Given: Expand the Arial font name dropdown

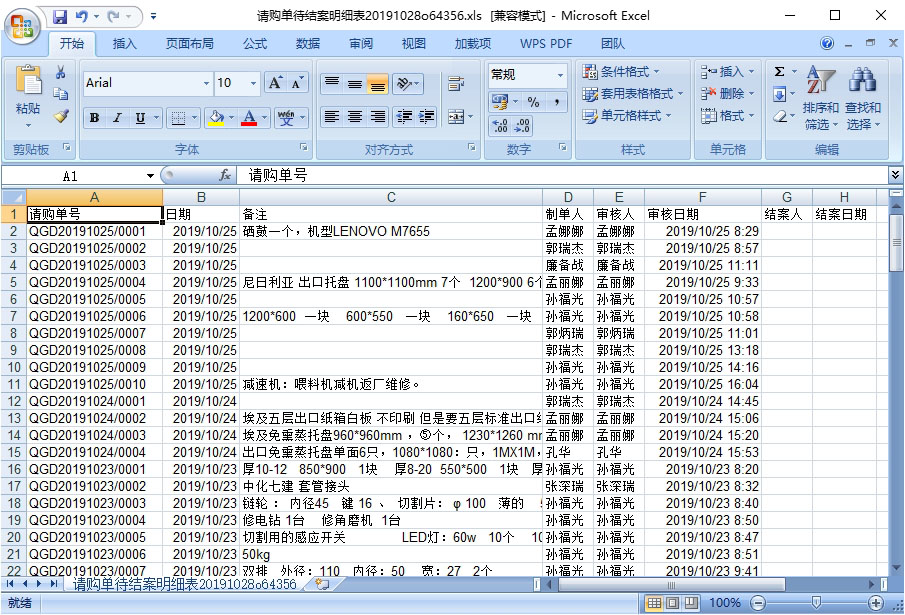Looking at the screenshot, I should 206,84.
